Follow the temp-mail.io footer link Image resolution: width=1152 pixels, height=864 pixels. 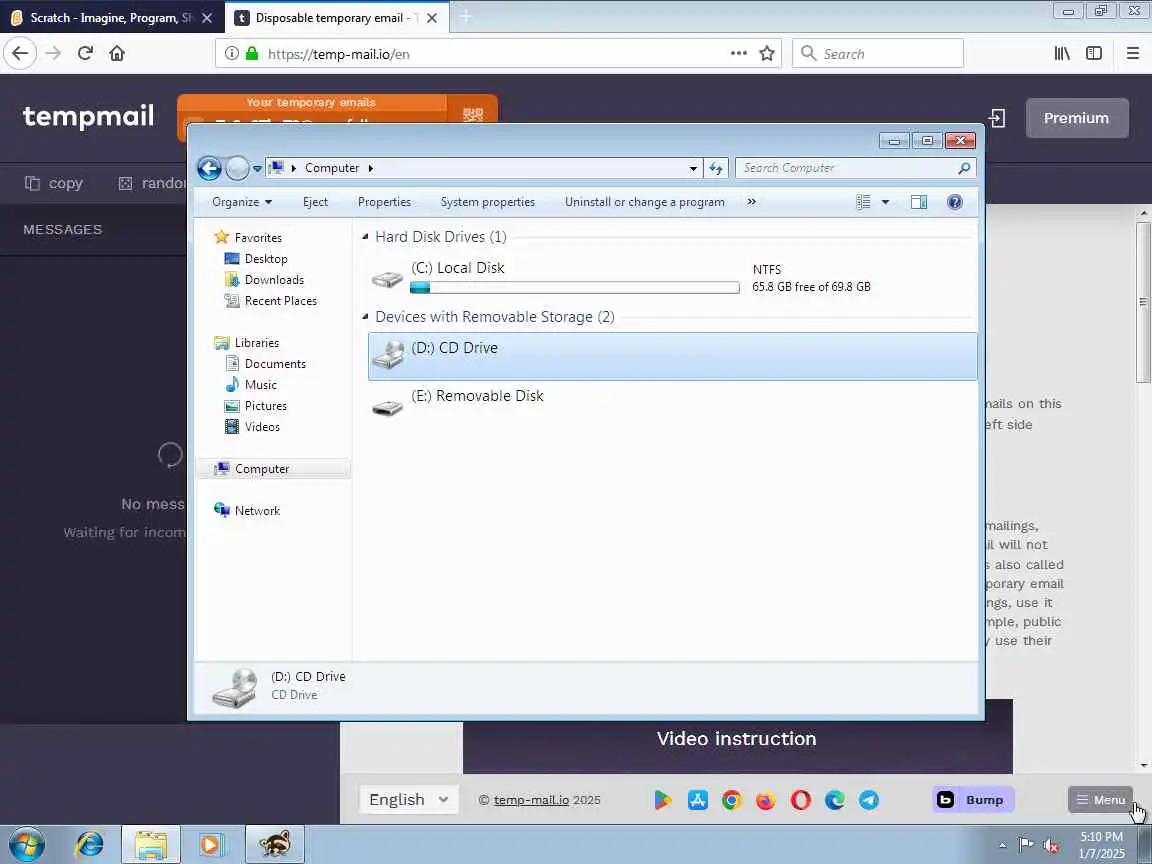(531, 800)
